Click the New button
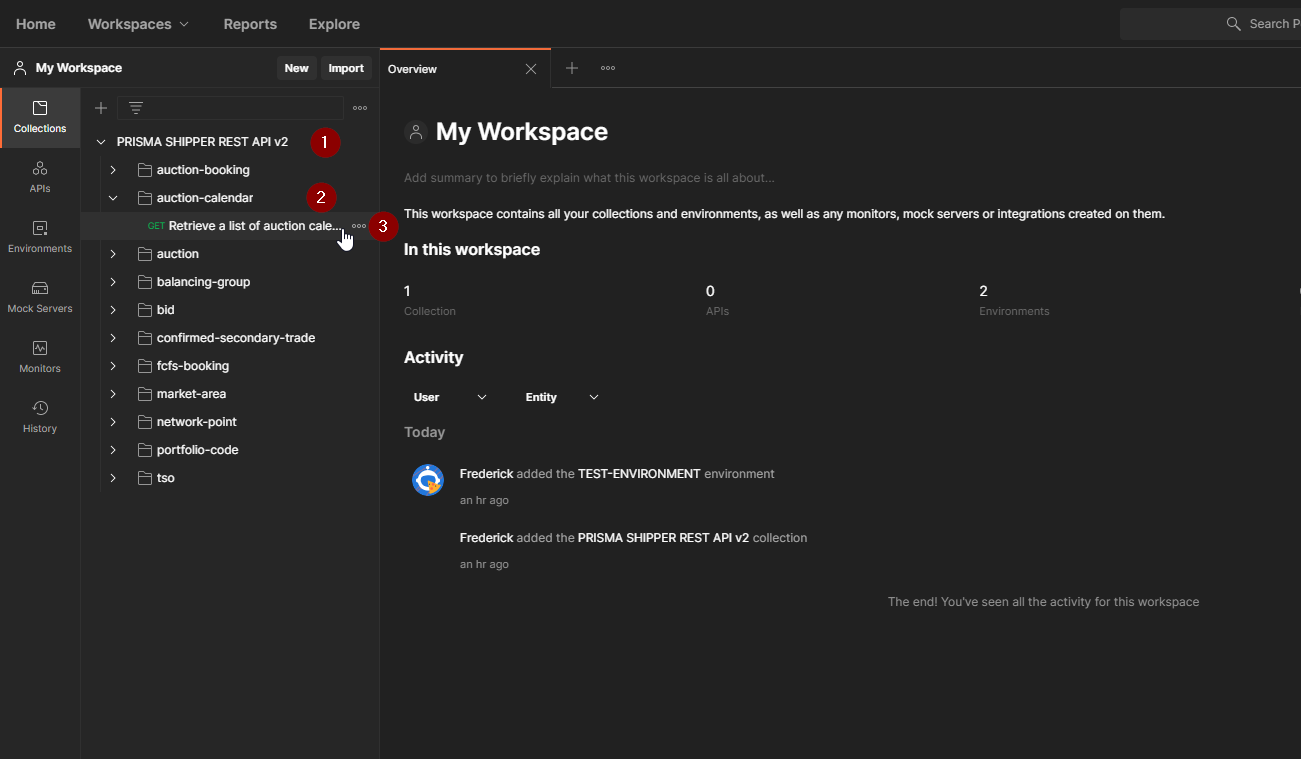The width and height of the screenshot is (1301, 759). (296, 68)
